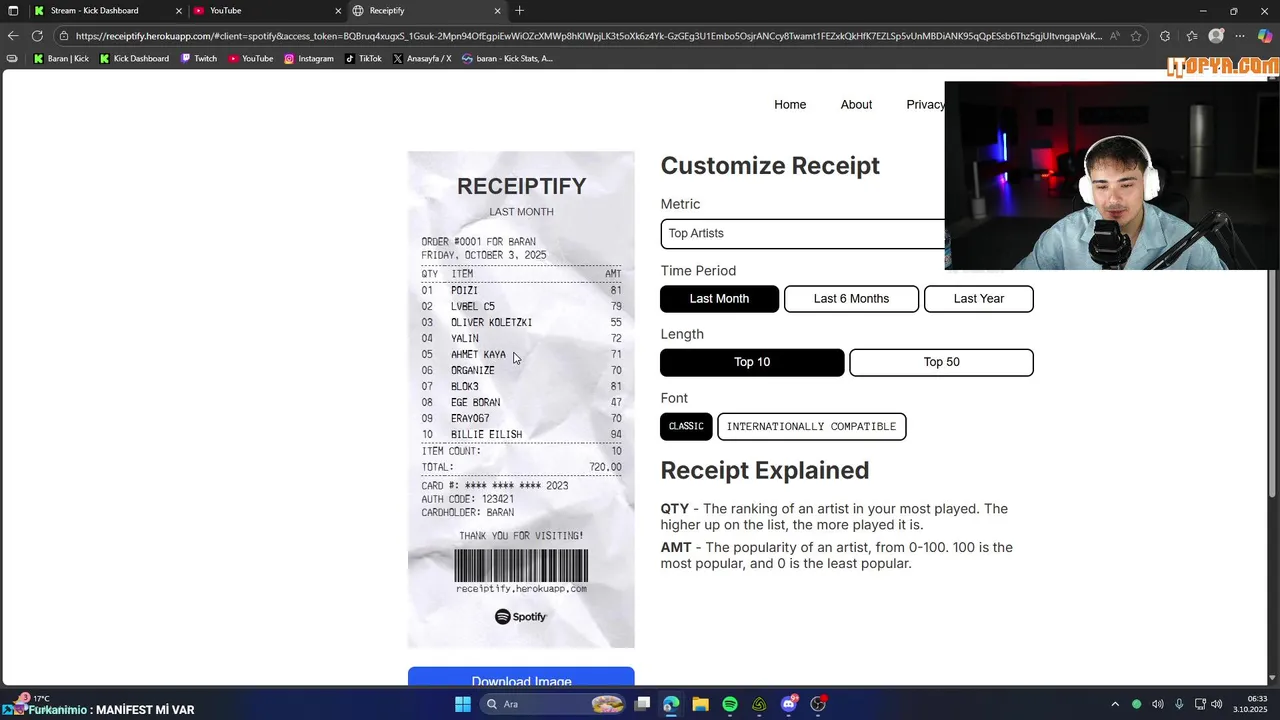Open the browser extensions icon
The image size is (1280, 720).
pyautogui.click(x=1165, y=36)
